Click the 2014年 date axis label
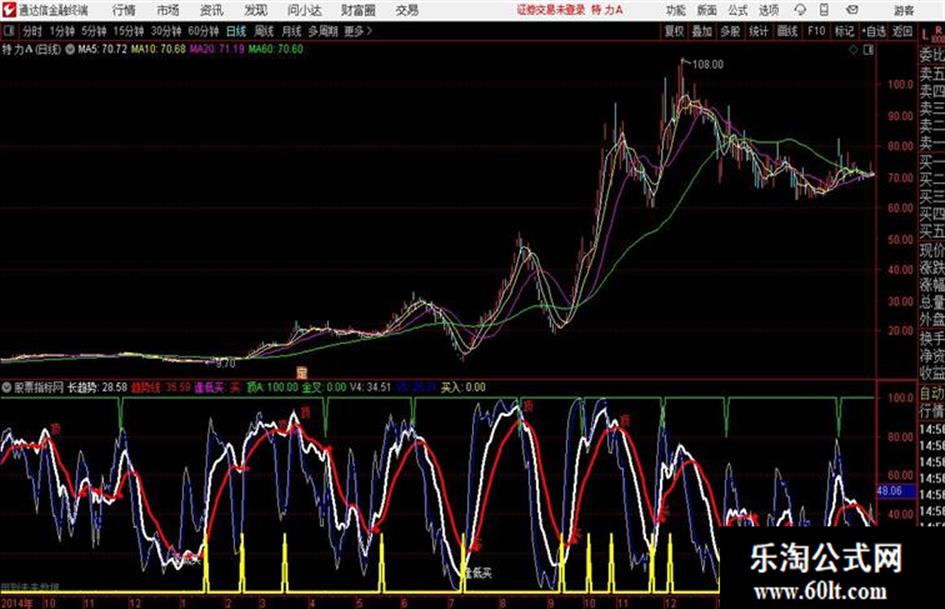Viewport: 945px width, 609px height. (17, 603)
